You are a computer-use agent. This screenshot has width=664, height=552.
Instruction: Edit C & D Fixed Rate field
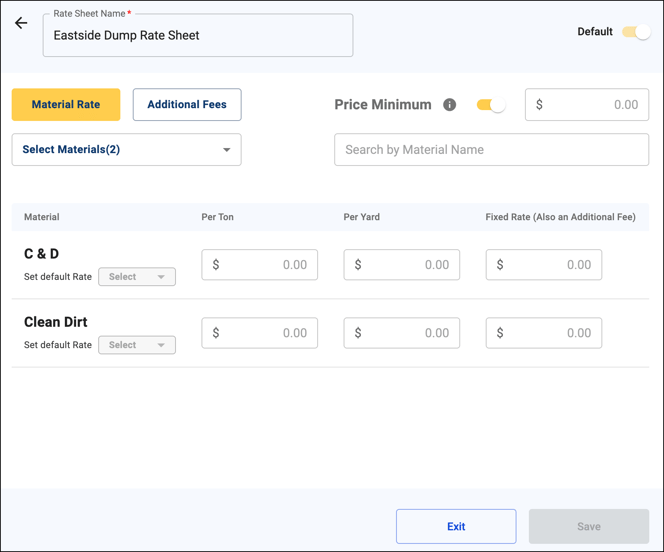[x=544, y=265]
